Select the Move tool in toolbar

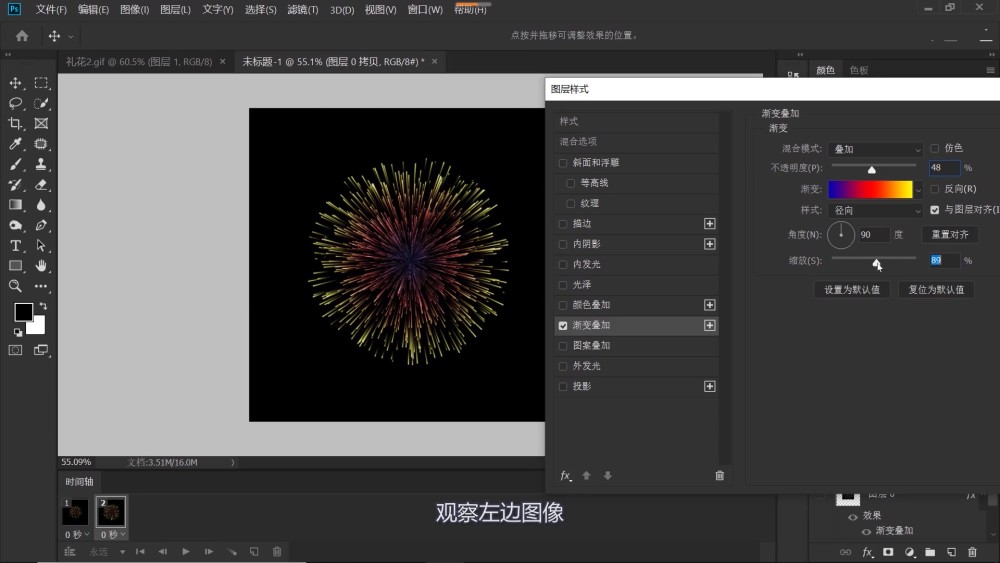pyautogui.click(x=15, y=83)
